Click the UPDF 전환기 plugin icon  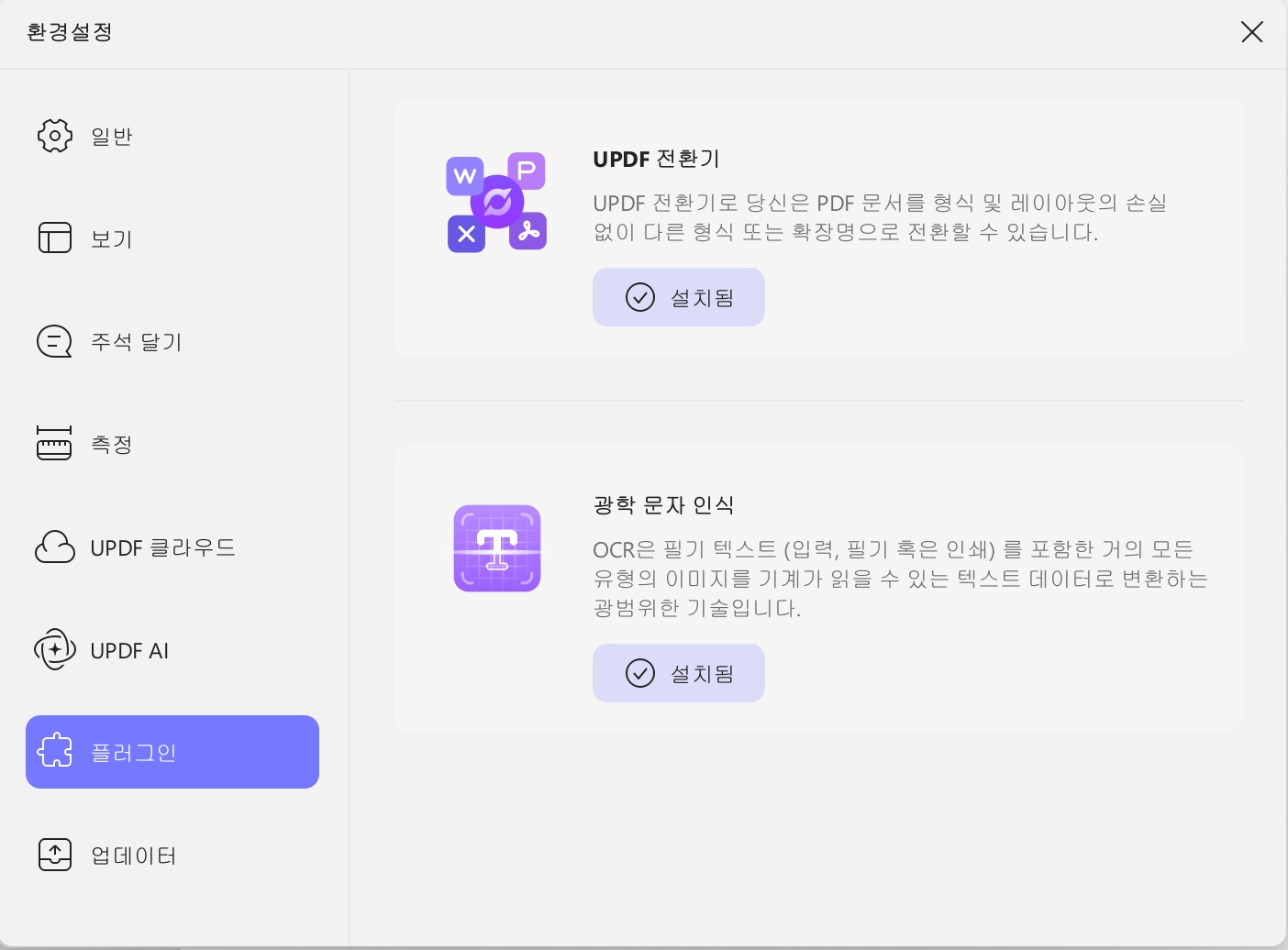tap(496, 202)
